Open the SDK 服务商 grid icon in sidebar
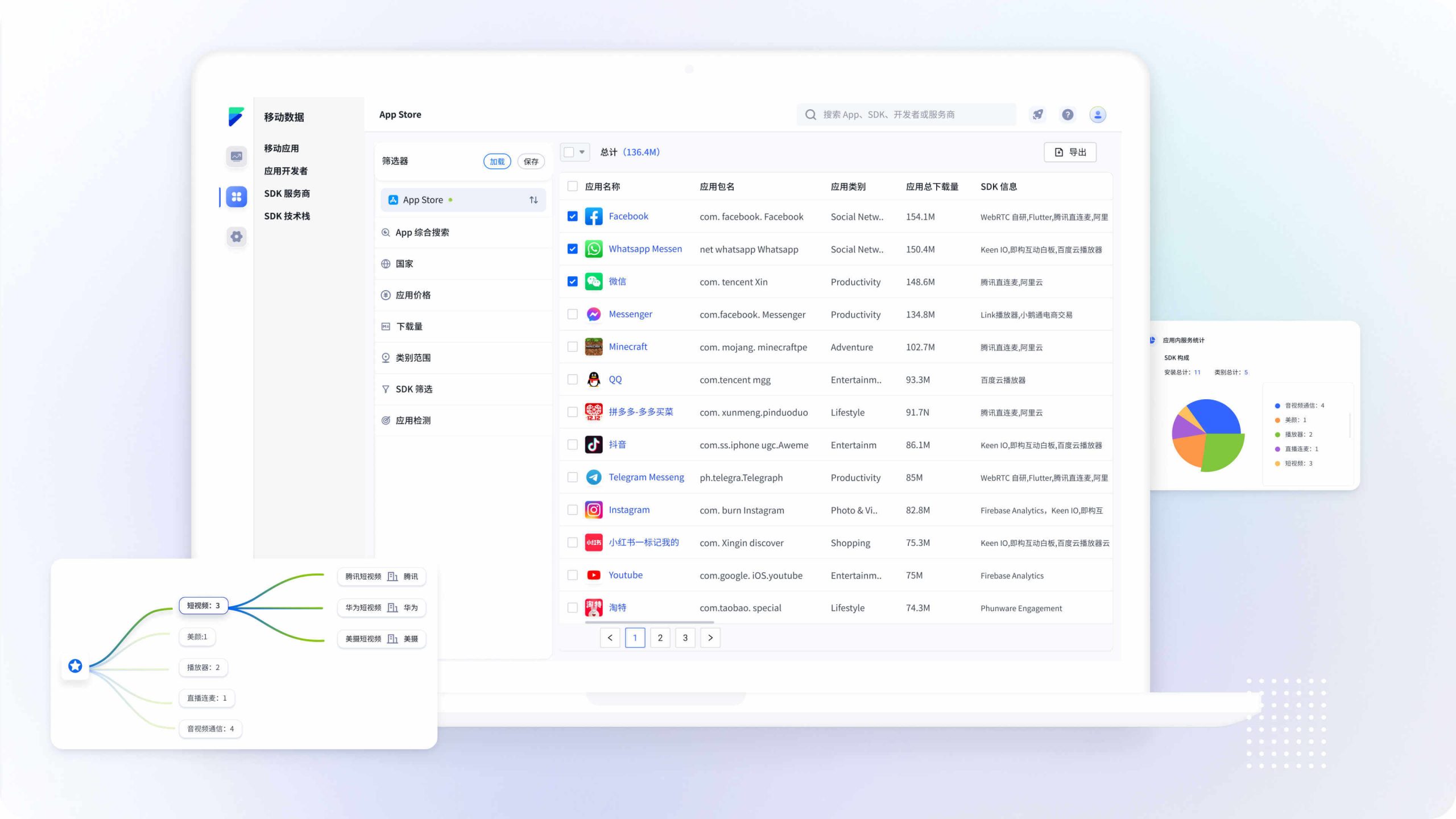This screenshot has width=1456, height=819. click(x=235, y=197)
